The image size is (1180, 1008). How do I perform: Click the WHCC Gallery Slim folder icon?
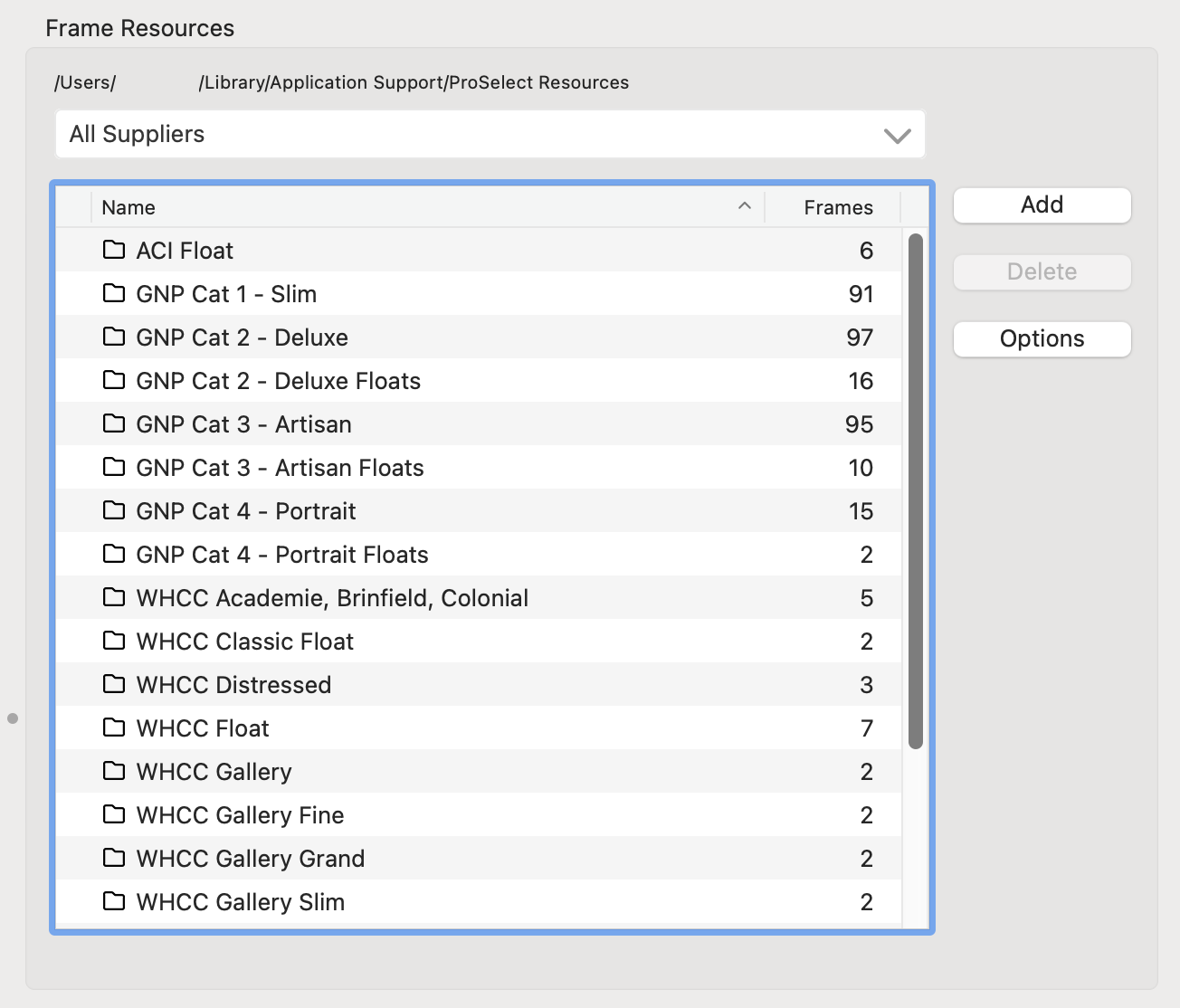click(114, 901)
